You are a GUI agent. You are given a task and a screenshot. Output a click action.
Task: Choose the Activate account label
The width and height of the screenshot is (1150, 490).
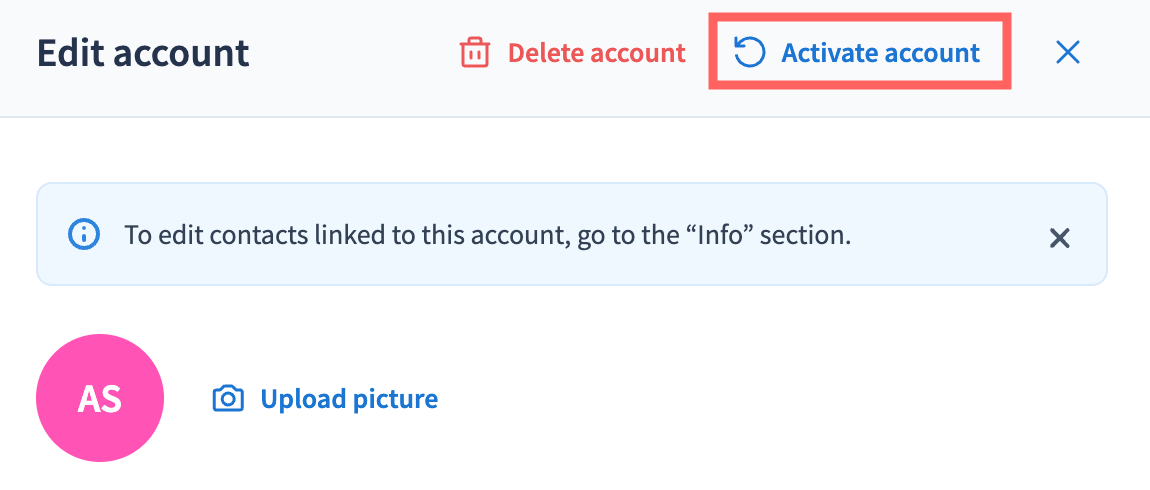[x=880, y=52]
